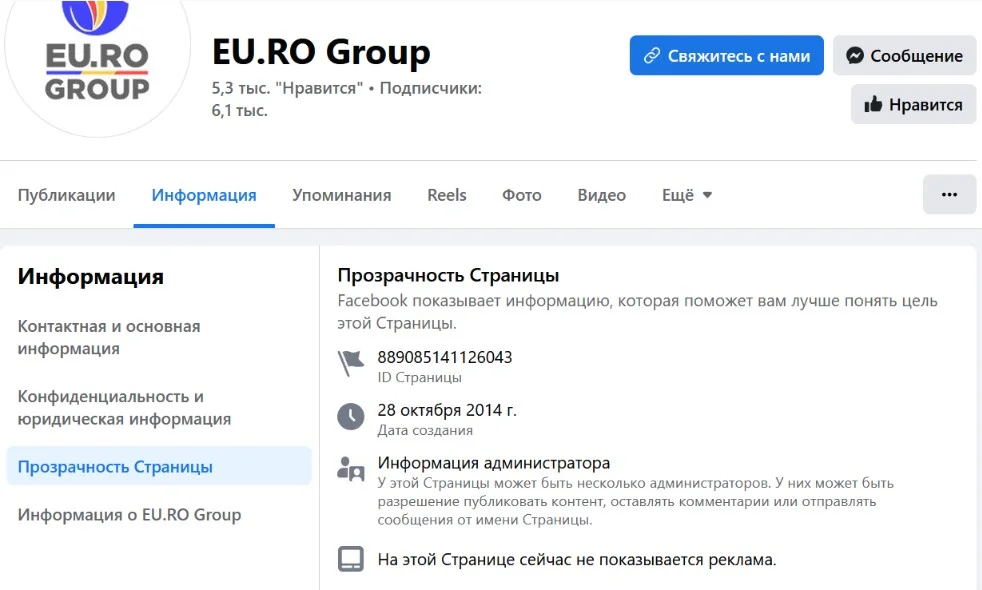Click the 'Информация администратора' heading
The image size is (982, 590).
pos(494,463)
